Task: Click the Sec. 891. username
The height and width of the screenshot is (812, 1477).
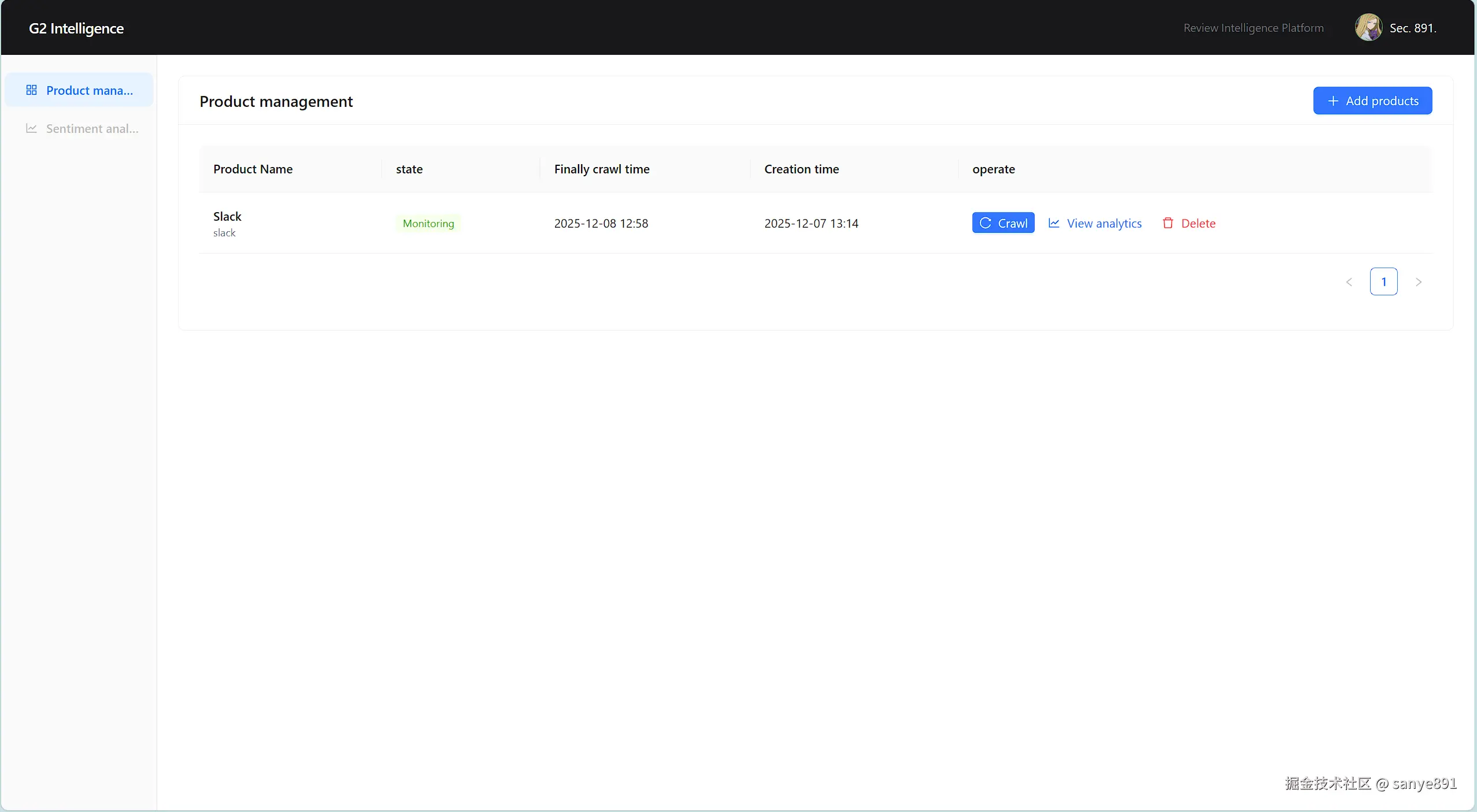Action: click(1412, 28)
